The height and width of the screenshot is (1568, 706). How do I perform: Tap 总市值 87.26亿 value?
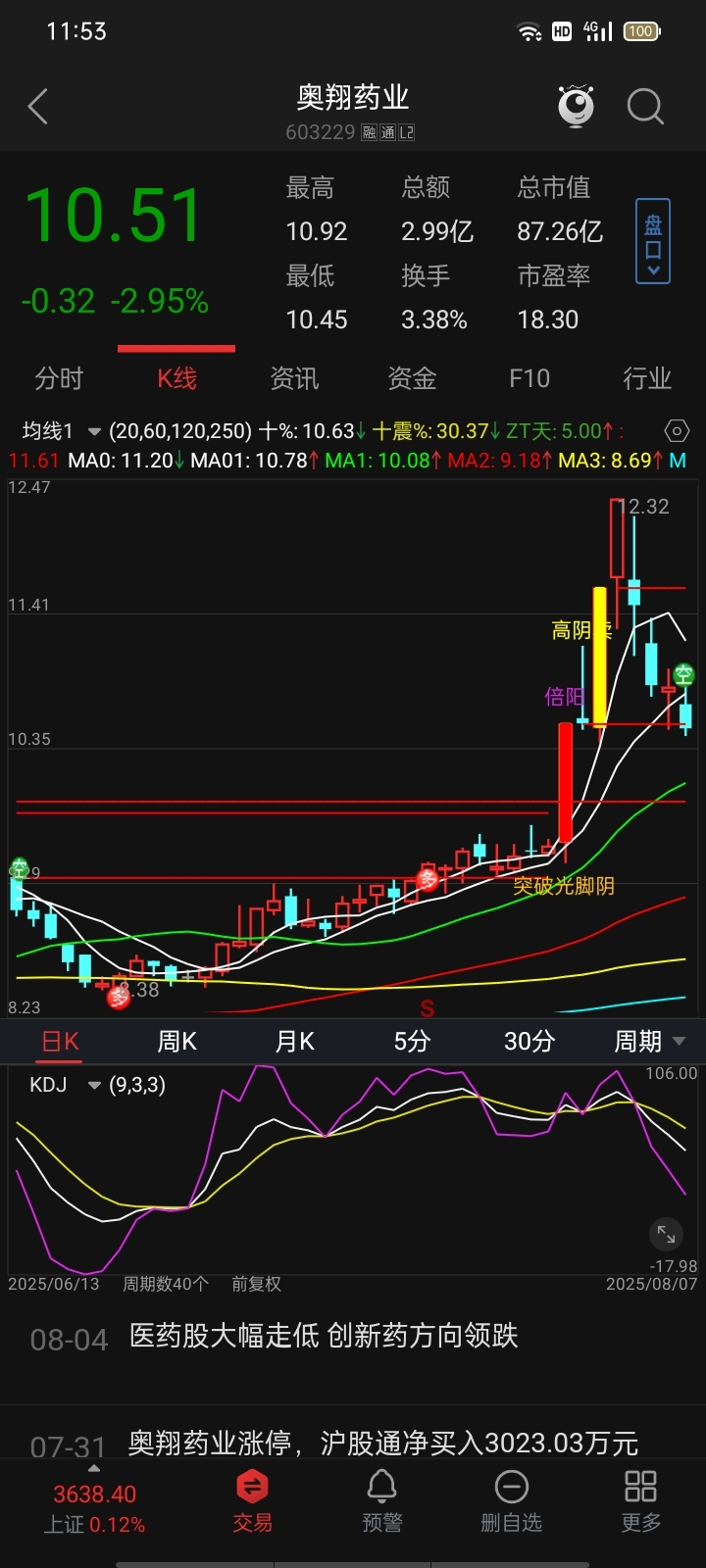[x=560, y=231]
